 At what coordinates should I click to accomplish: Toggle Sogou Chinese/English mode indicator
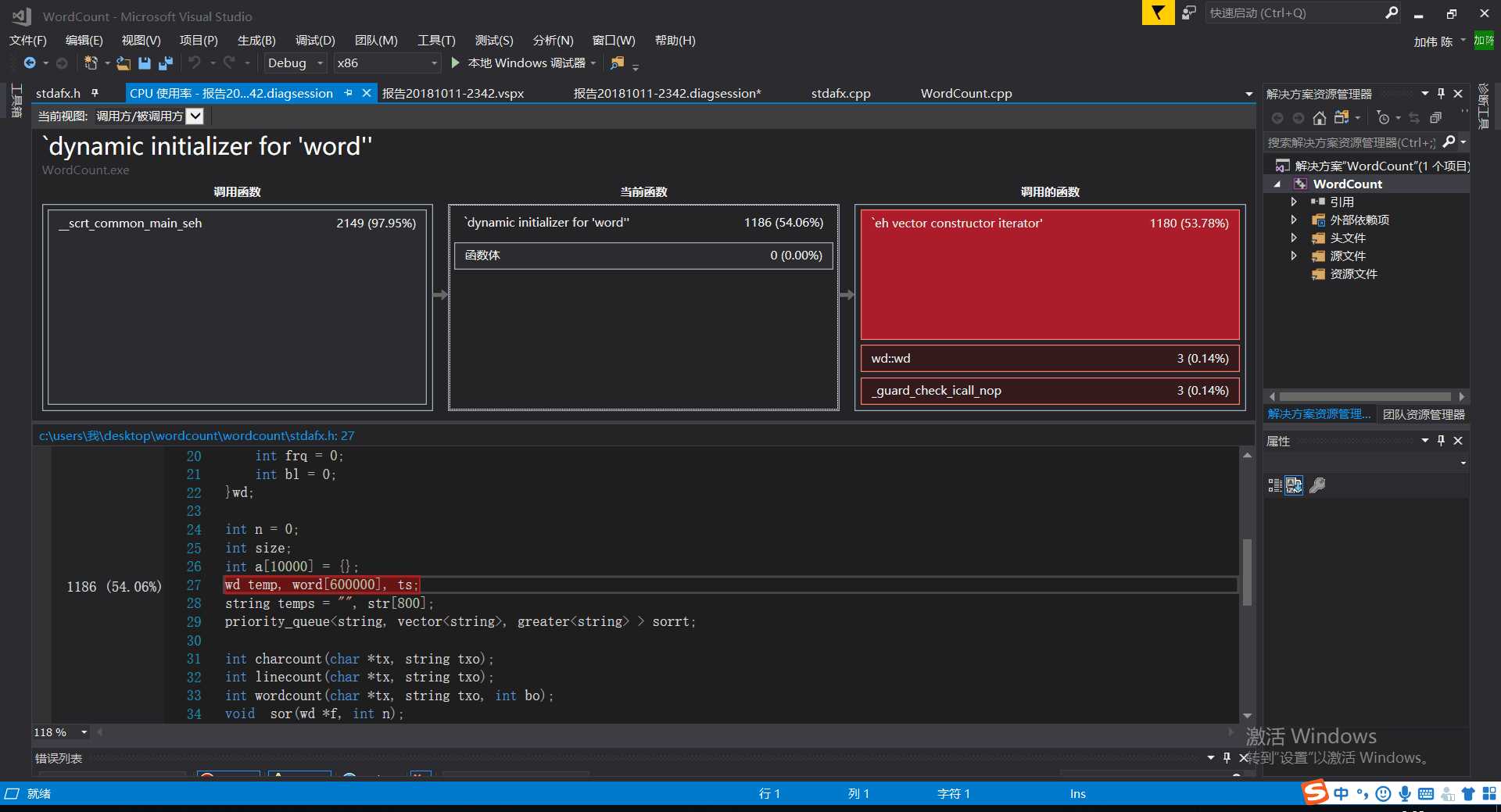pos(1342,794)
